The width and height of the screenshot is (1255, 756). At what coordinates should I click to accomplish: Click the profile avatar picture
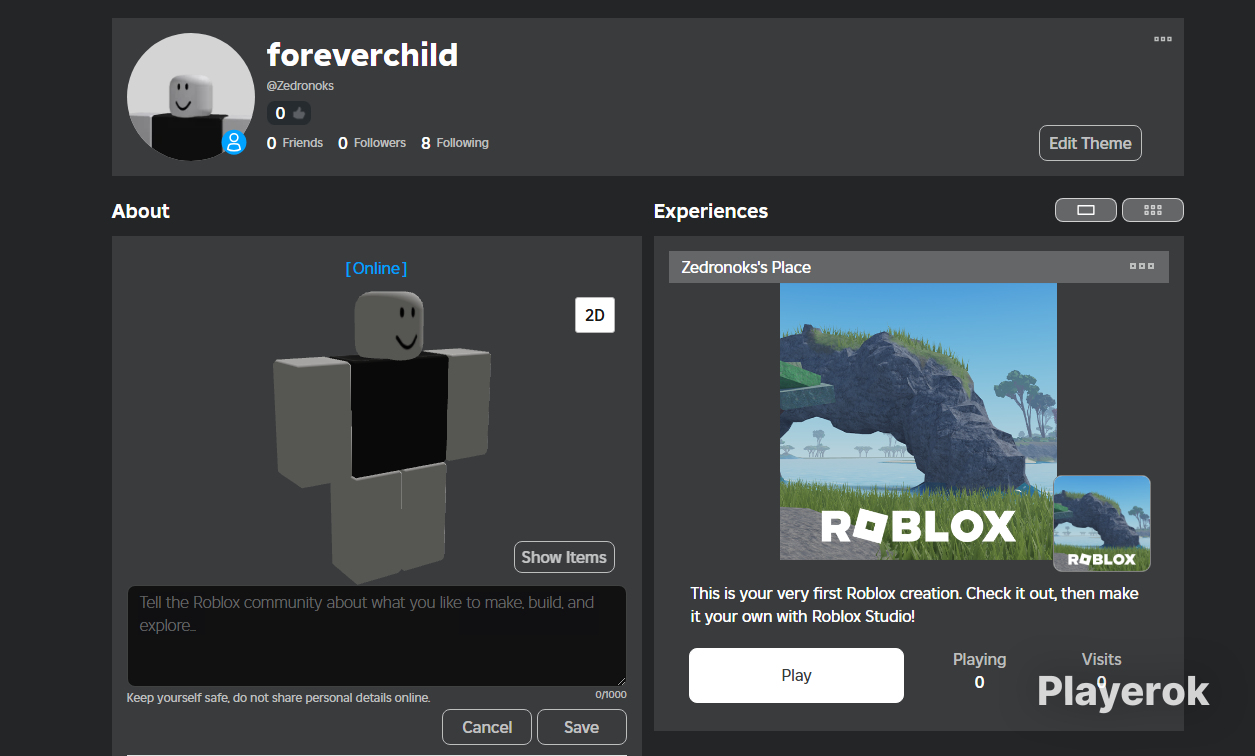(x=190, y=97)
